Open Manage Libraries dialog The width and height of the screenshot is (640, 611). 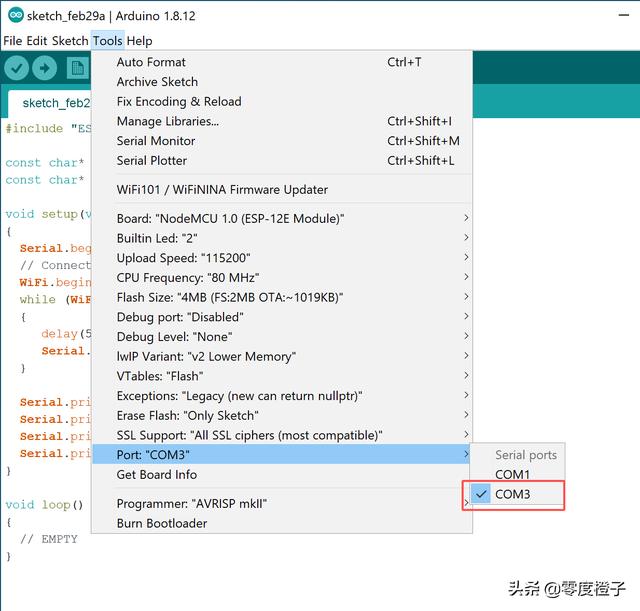[282, 121]
